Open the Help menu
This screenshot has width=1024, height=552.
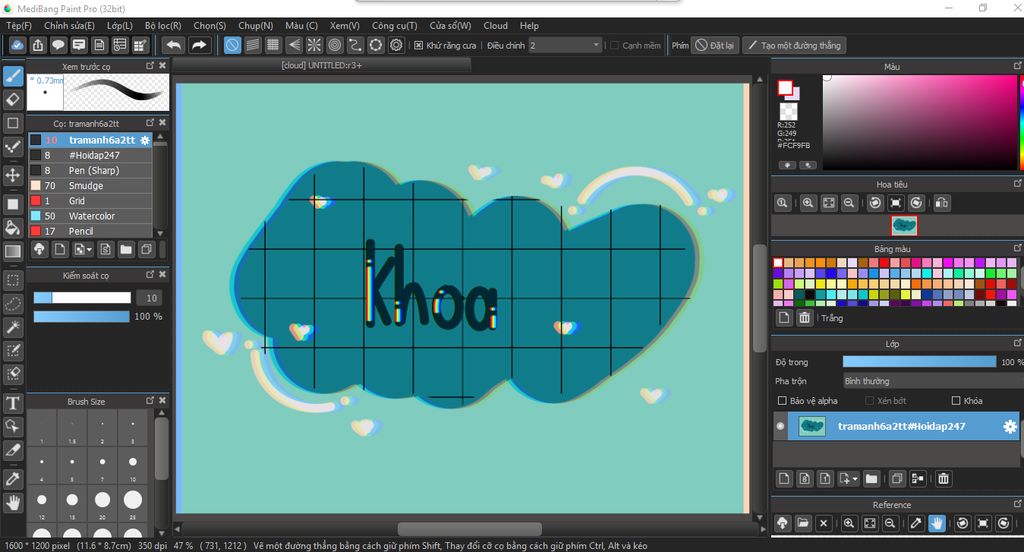[x=529, y=25]
